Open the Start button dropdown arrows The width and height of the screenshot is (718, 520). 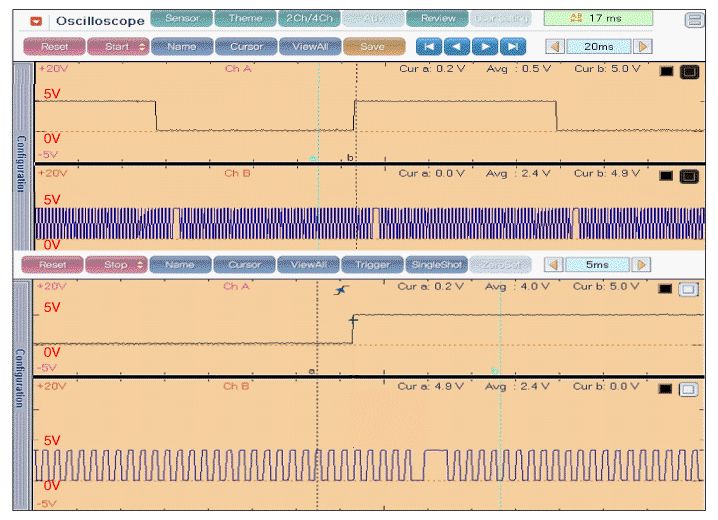(141, 47)
